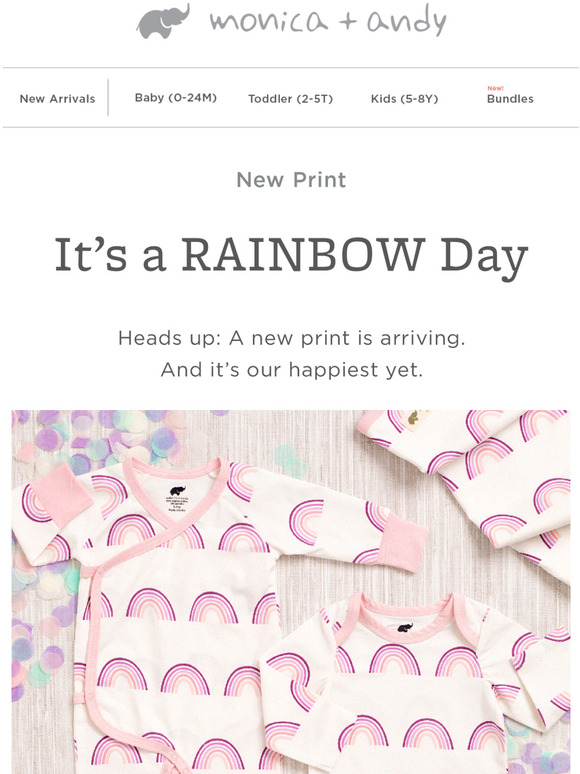This screenshot has height=774, width=580.
Task: Click the gray elephant logo icon
Action: click(163, 21)
